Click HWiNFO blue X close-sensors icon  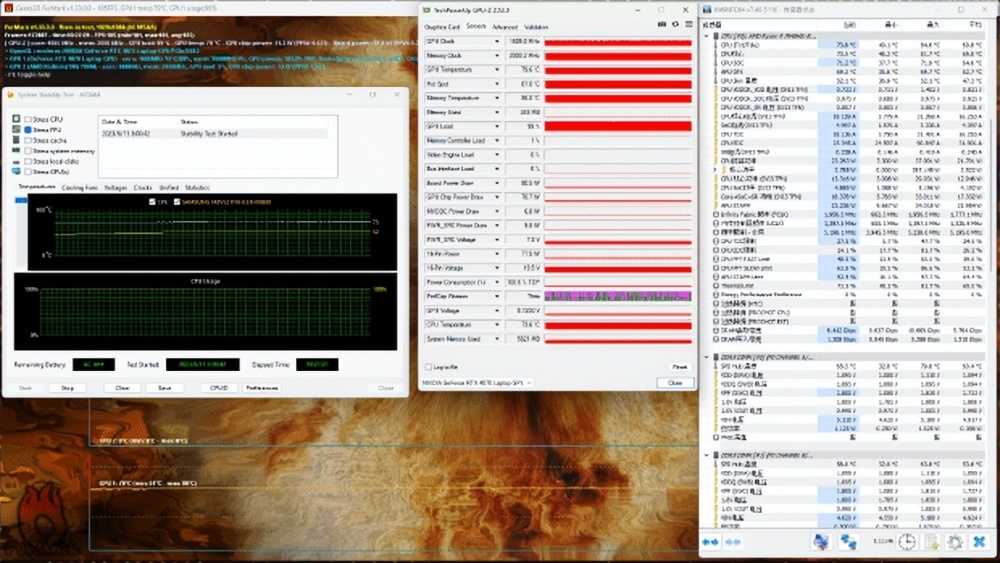coord(980,542)
